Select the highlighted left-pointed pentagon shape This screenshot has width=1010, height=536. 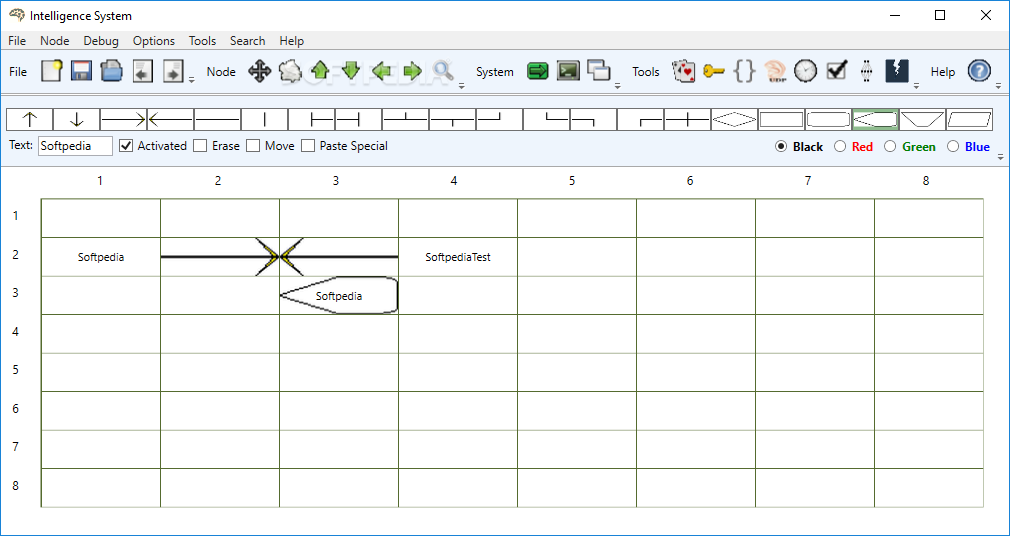[x=875, y=119]
